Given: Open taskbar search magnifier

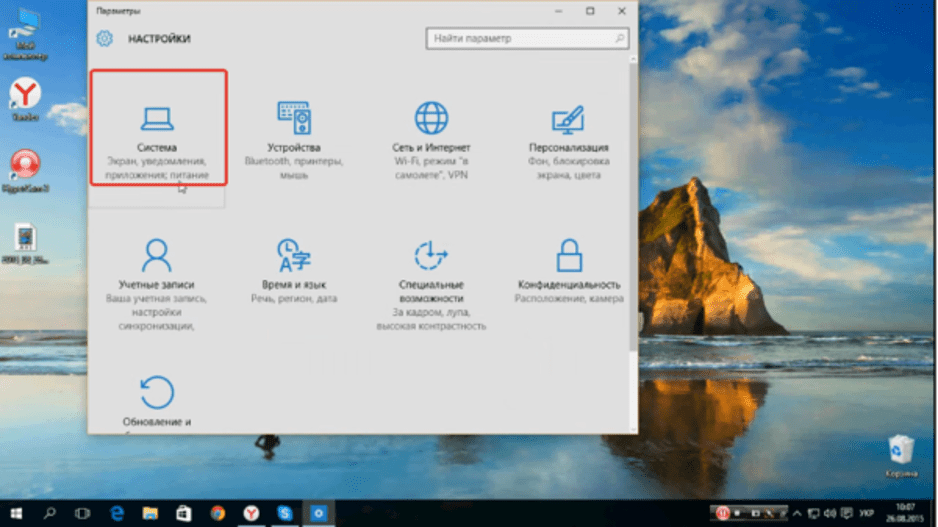Looking at the screenshot, I should tap(50, 513).
